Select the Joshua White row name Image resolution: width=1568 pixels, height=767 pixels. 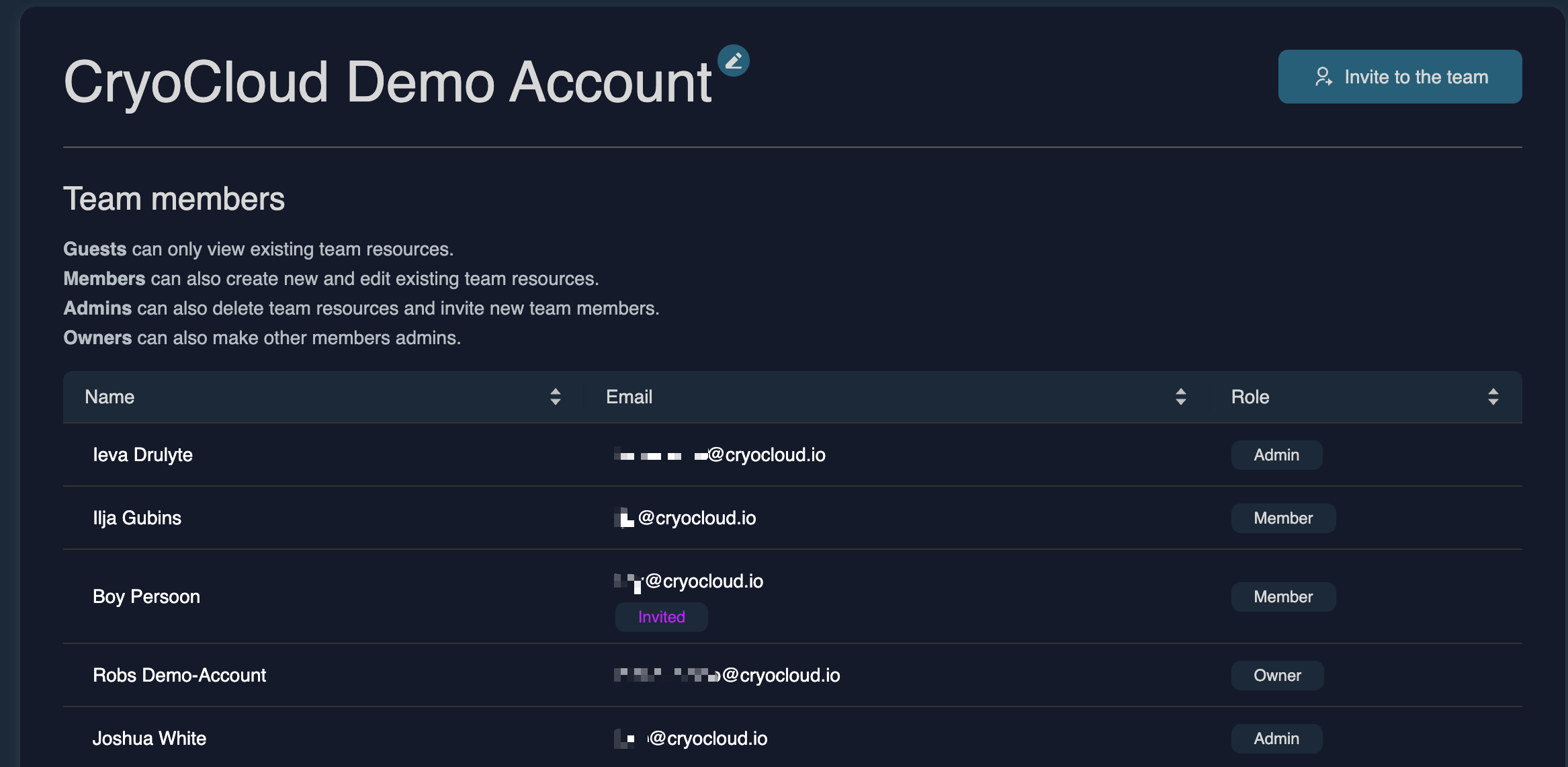click(x=149, y=739)
